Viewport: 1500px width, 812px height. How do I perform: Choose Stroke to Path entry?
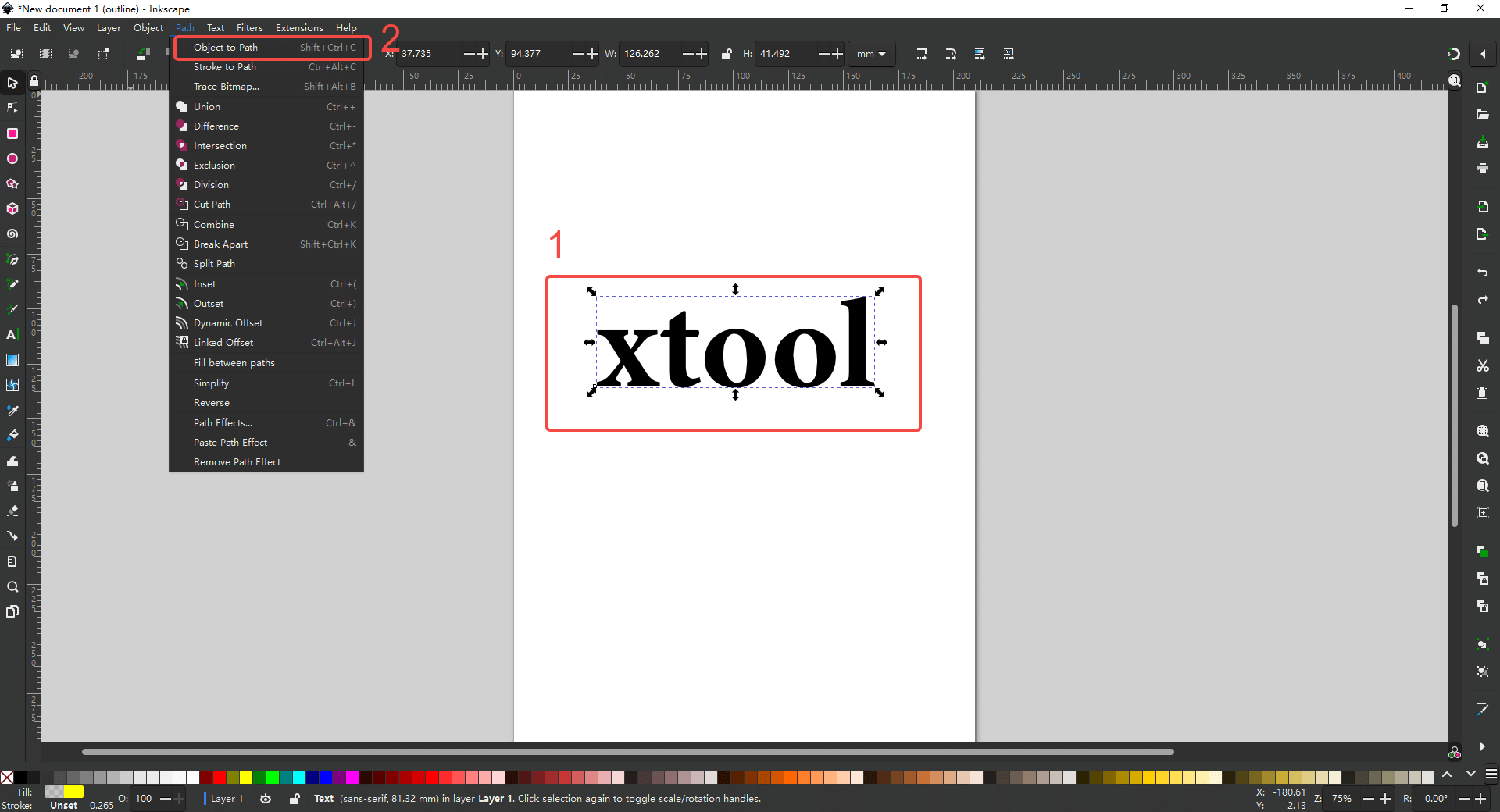pos(266,67)
